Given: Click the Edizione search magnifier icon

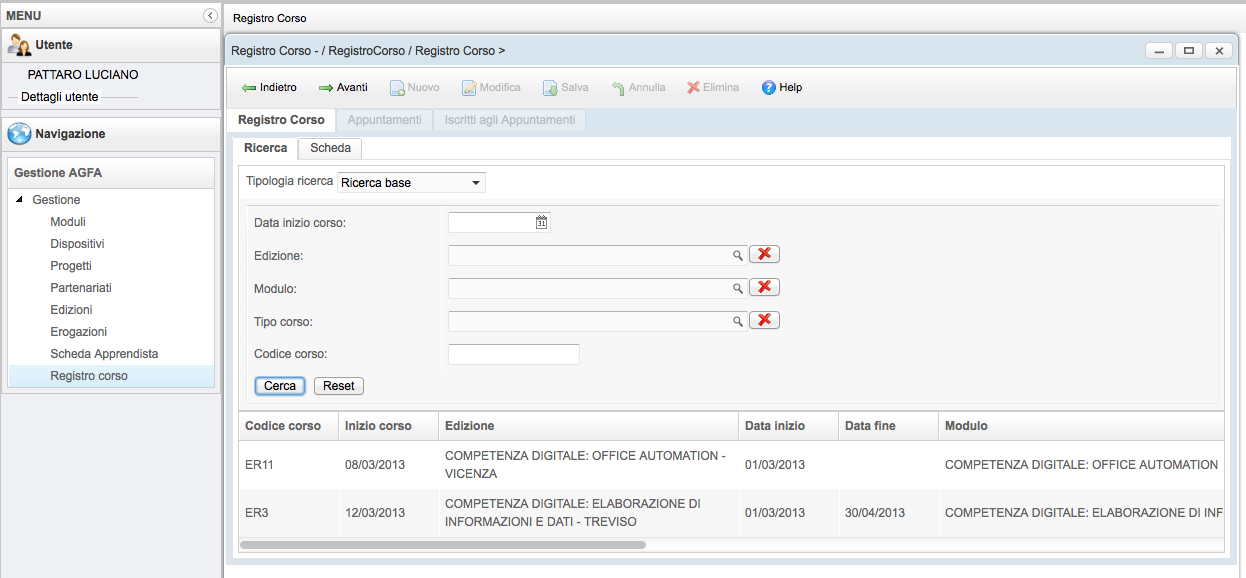Looking at the screenshot, I should click(738, 255).
